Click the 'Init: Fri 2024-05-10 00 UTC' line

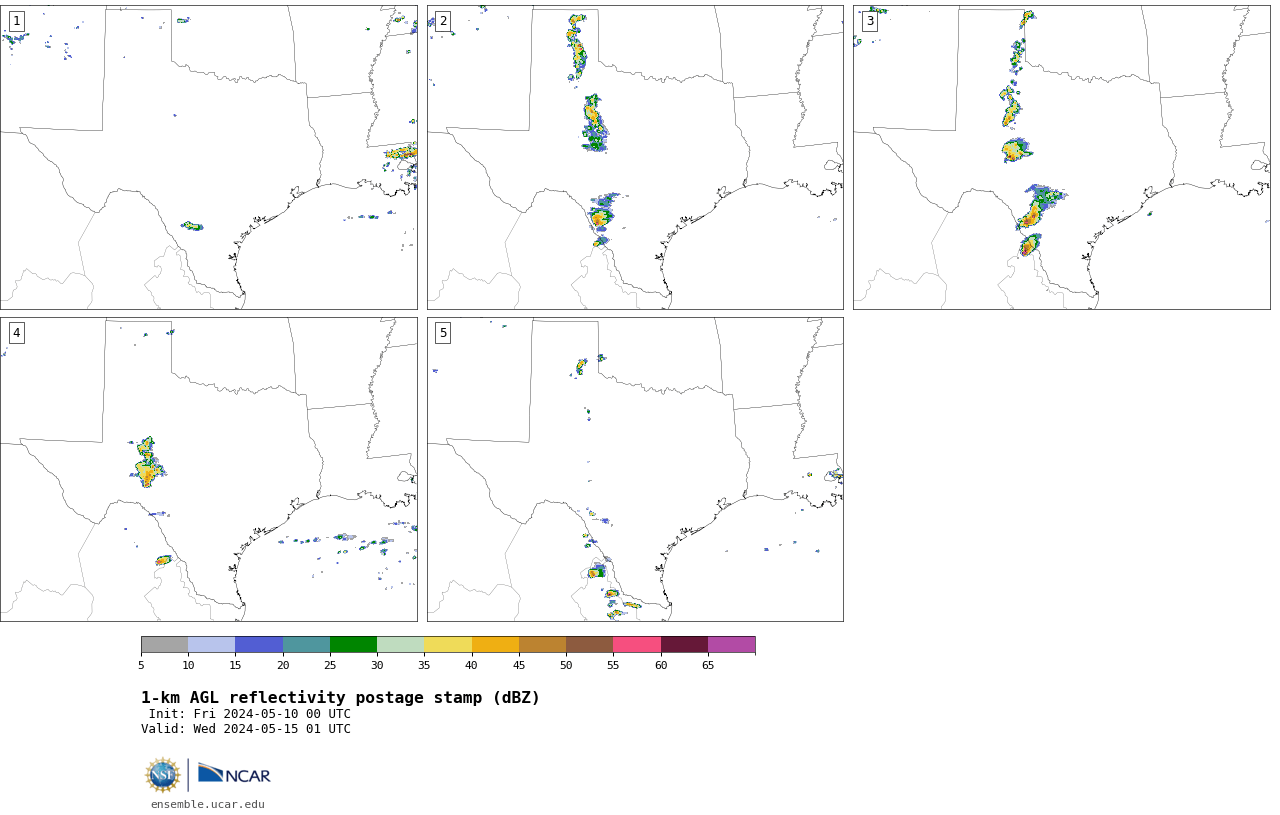point(250,714)
